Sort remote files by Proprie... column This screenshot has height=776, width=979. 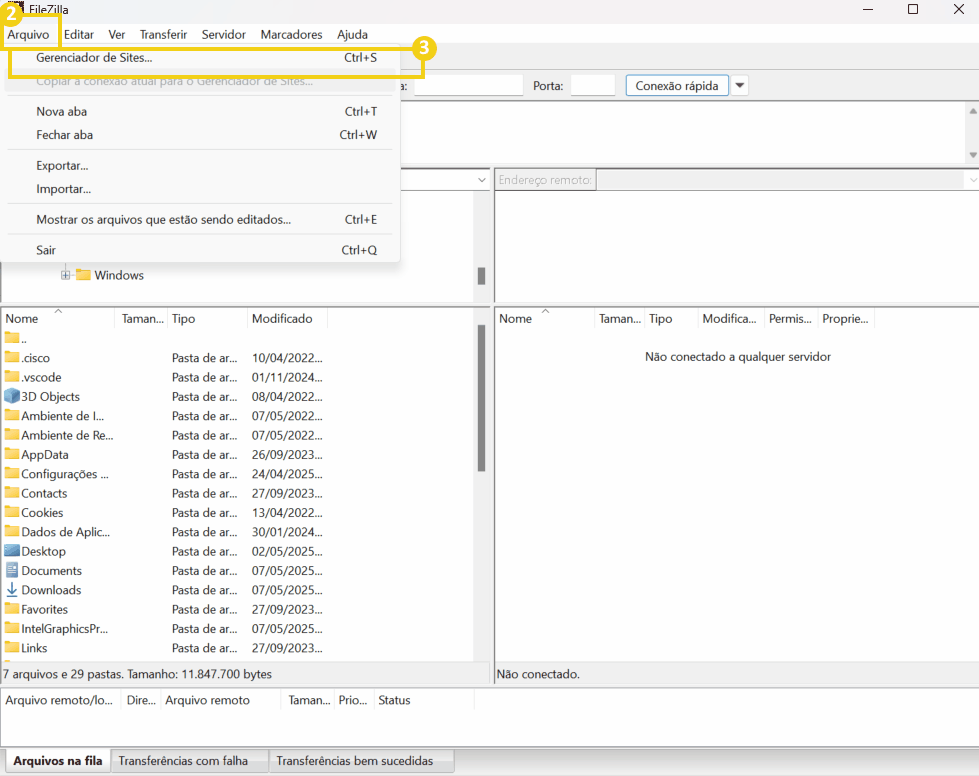[x=845, y=318]
